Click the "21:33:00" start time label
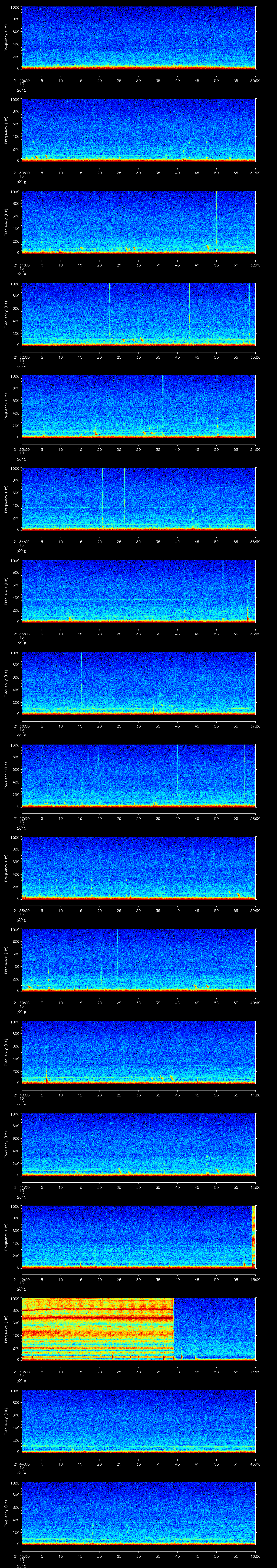The height and width of the screenshot is (1568, 277). 21,449
